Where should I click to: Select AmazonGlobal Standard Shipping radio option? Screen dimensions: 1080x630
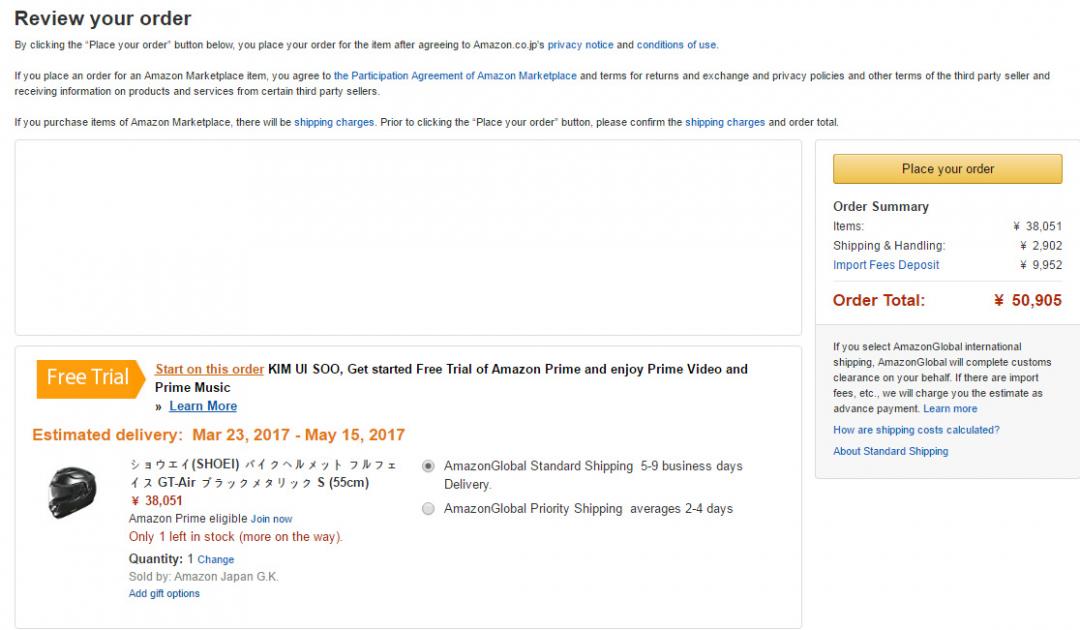tap(429, 466)
